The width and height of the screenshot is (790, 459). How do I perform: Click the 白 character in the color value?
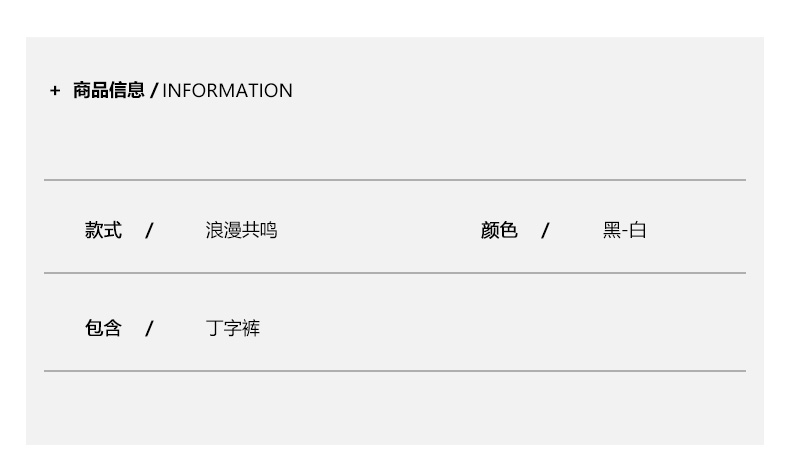[638, 231]
